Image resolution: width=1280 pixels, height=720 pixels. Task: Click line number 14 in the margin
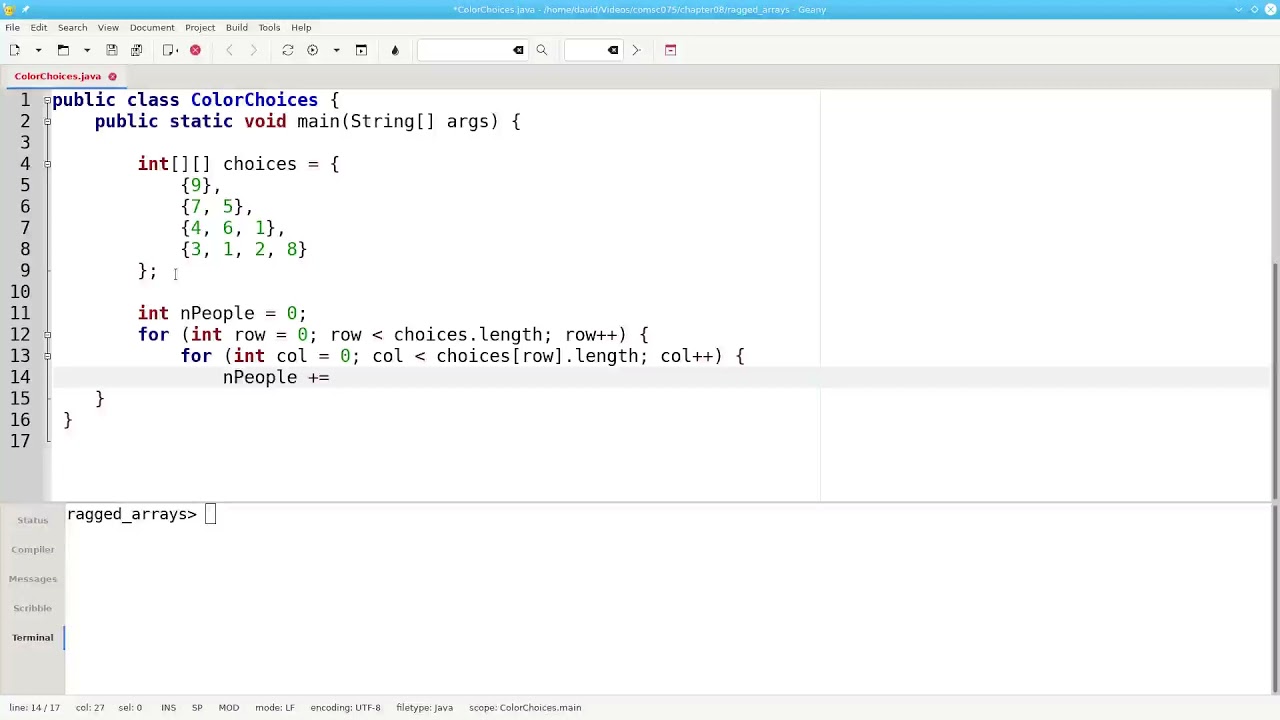pyautogui.click(x=20, y=377)
